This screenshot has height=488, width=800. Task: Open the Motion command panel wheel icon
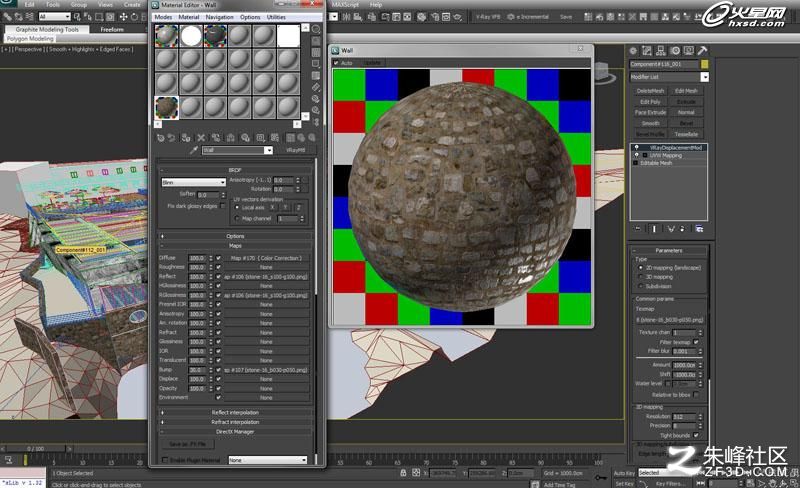pos(675,51)
